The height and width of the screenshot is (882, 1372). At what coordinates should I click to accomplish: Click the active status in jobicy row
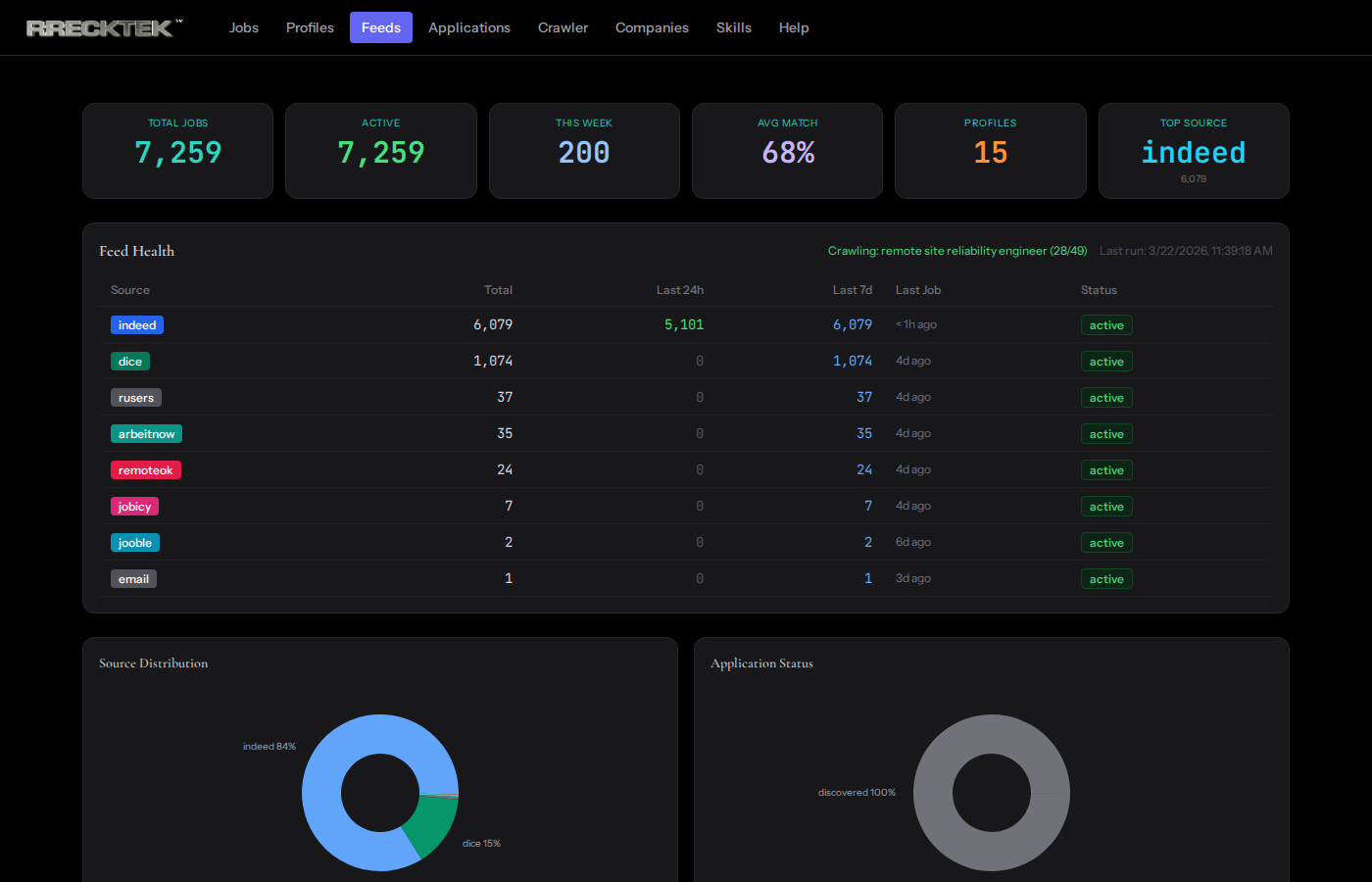[x=1106, y=507]
